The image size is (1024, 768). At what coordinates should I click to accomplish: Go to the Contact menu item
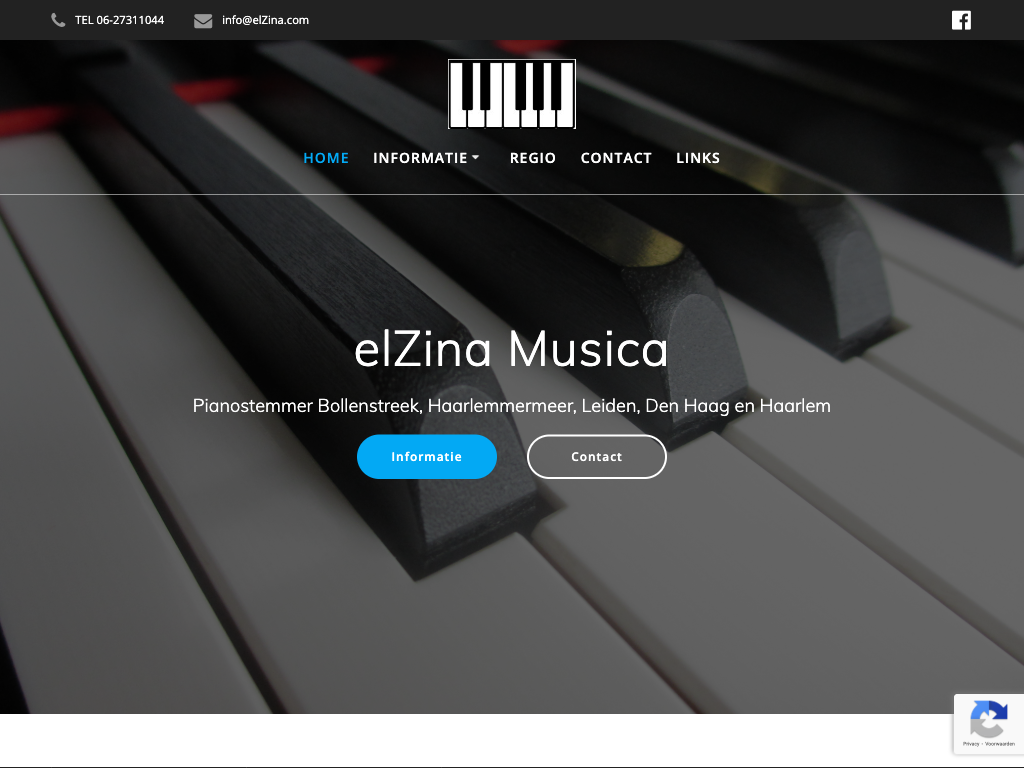click(616, 158)
